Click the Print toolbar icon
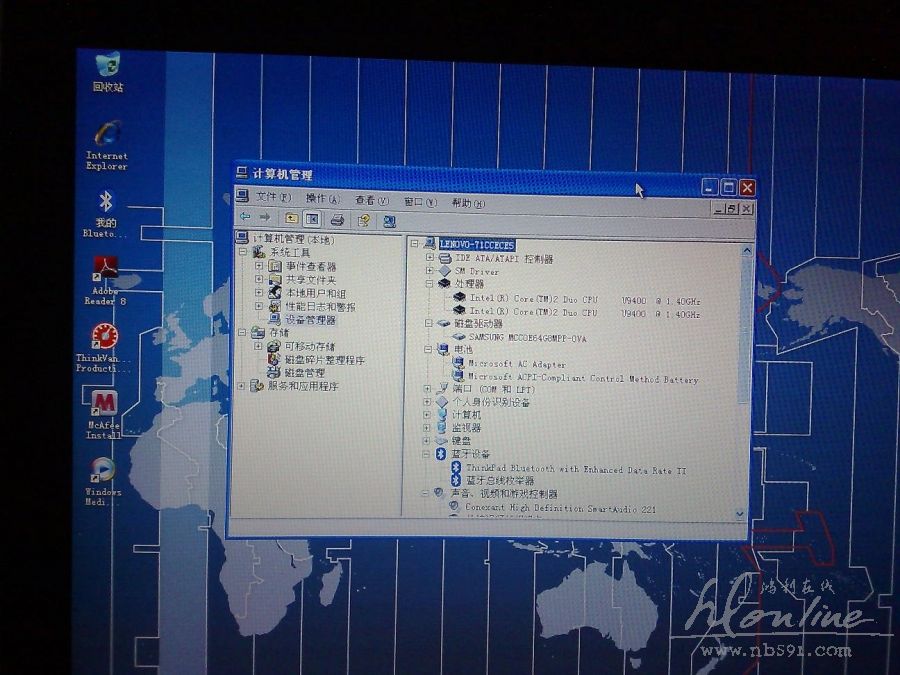 point(337,219)
